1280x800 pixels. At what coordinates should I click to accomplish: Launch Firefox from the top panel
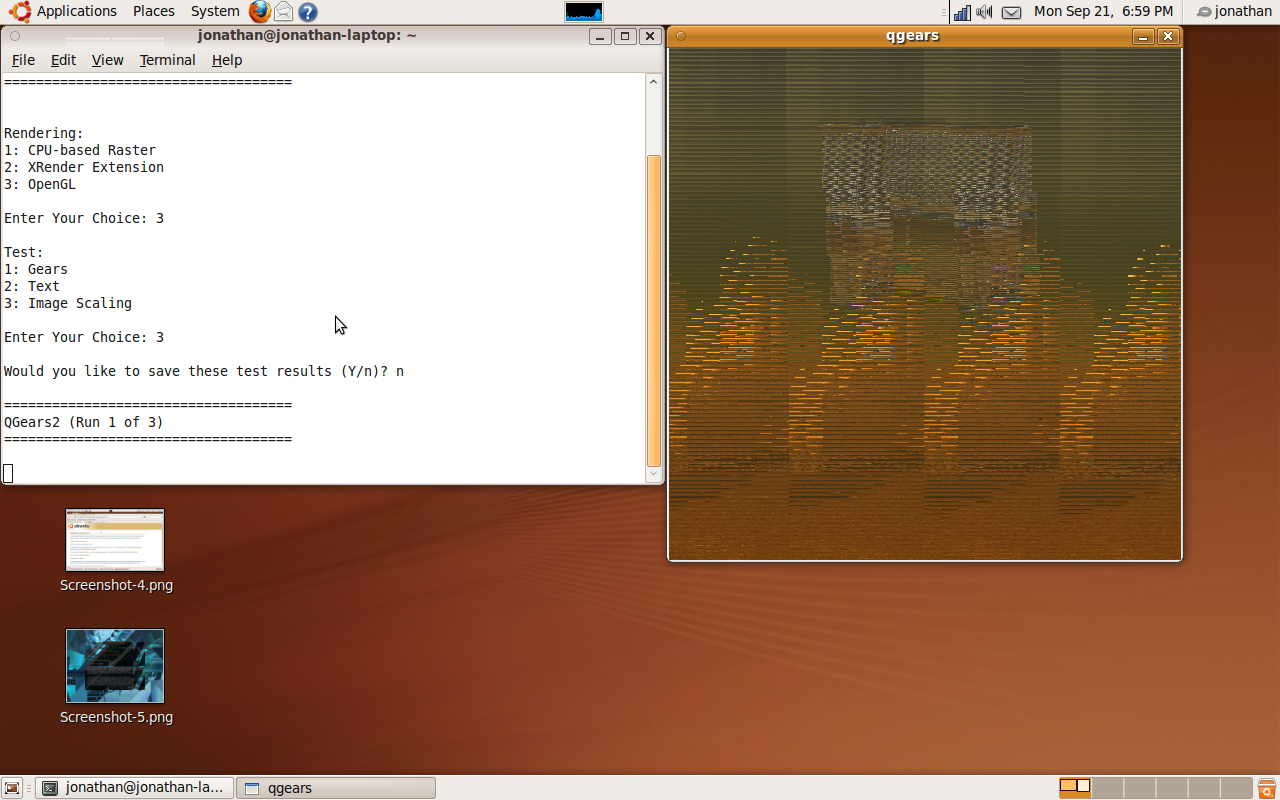(x=260, y=12)
